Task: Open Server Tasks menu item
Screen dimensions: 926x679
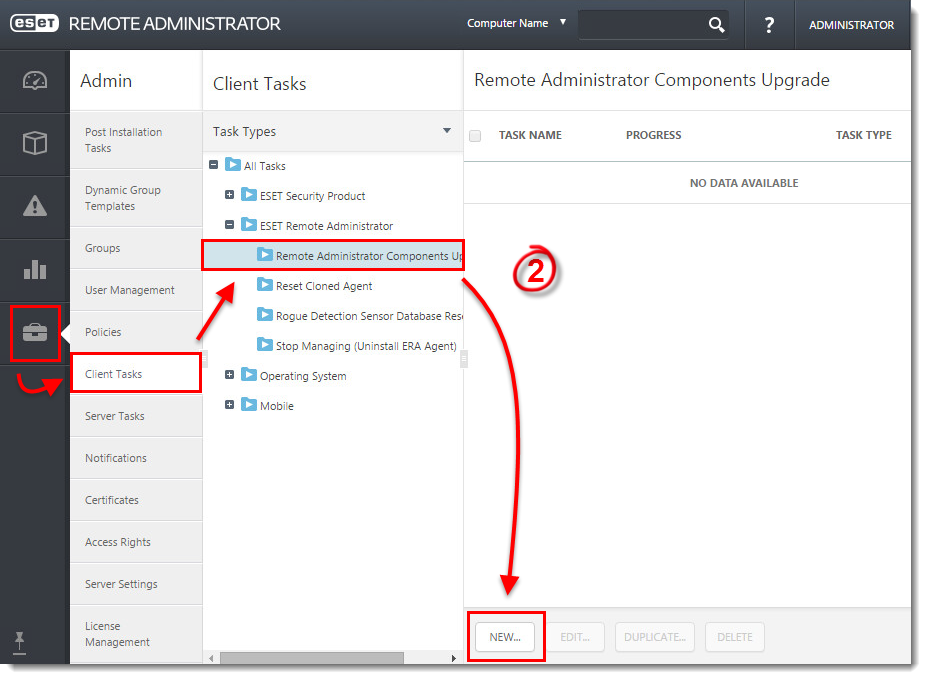Action: [136, 416]
